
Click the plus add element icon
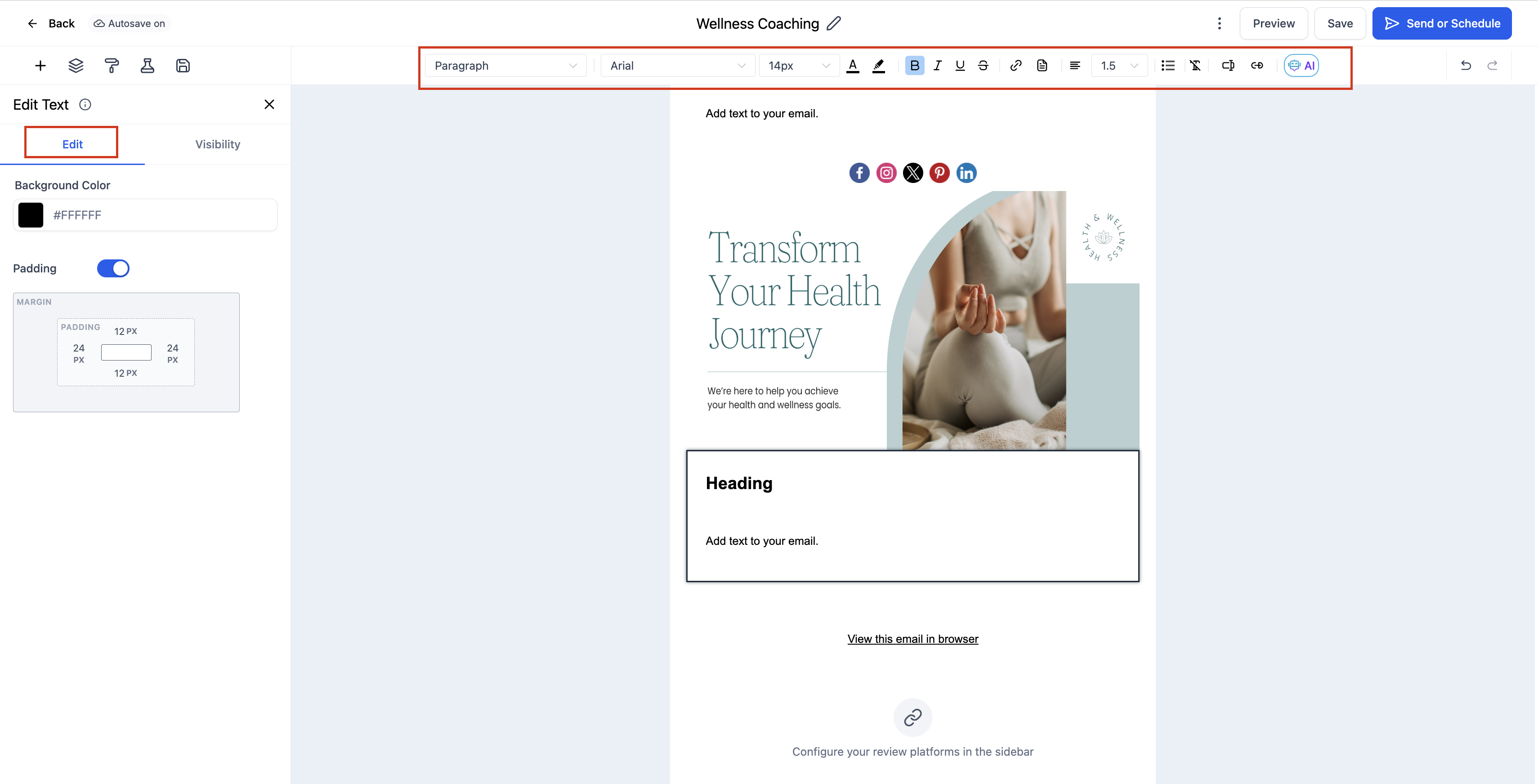[40, 66]
